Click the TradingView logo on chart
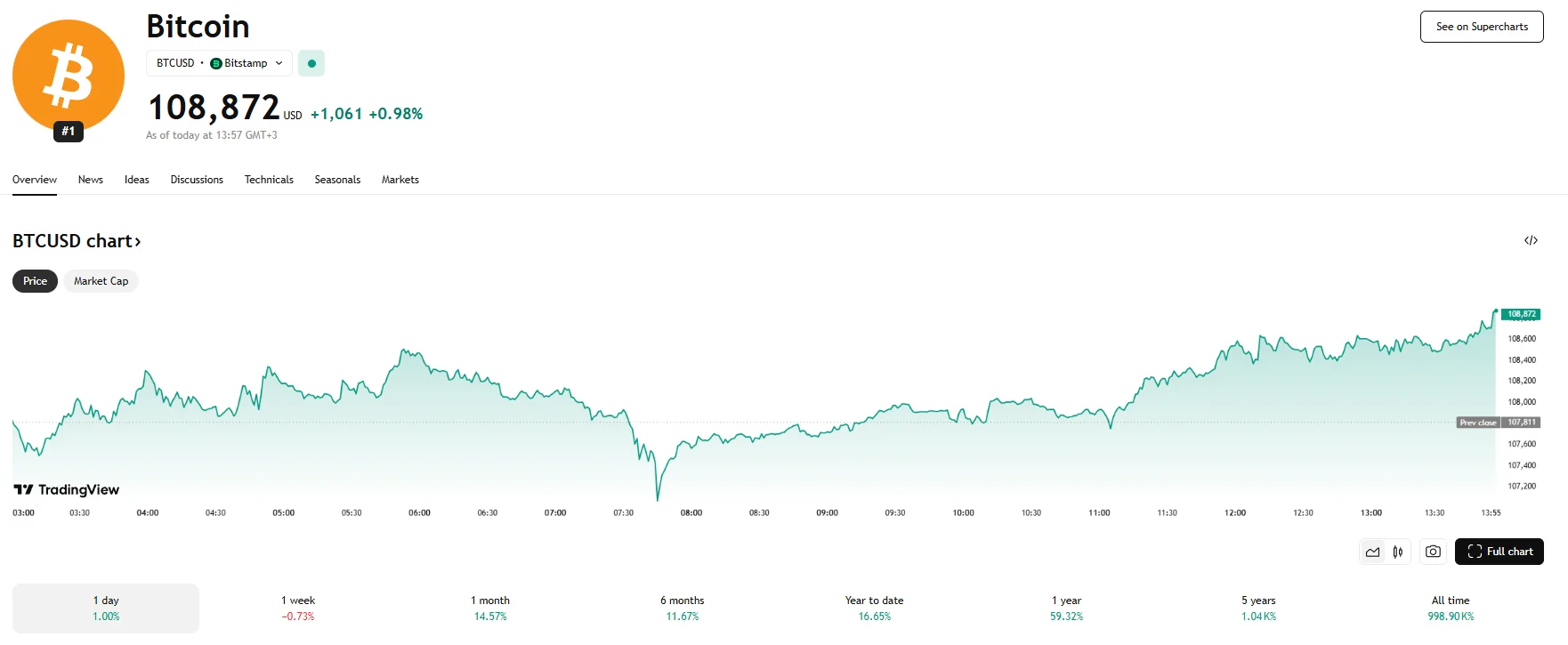Viewport: 1568px width, 645px height. 67,489
